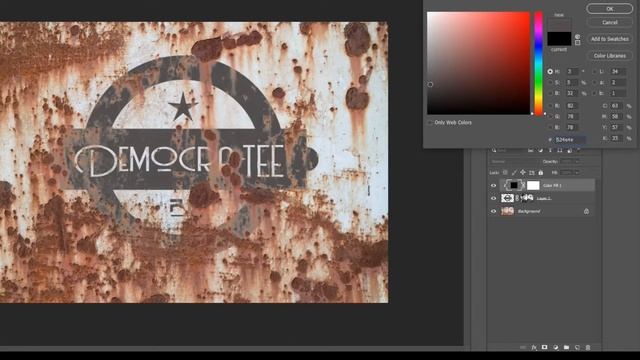Screen dimensions: 640x360
Task: Toggle lock image pixels brush icon
Action: click(514, 173)
